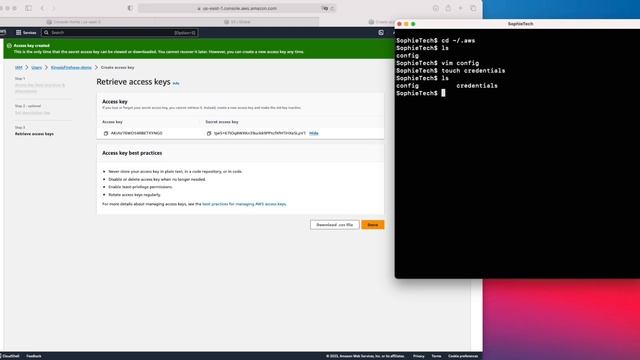
Task: Click the Info link beside Retrieve access keys
Action: click(176, 83)
